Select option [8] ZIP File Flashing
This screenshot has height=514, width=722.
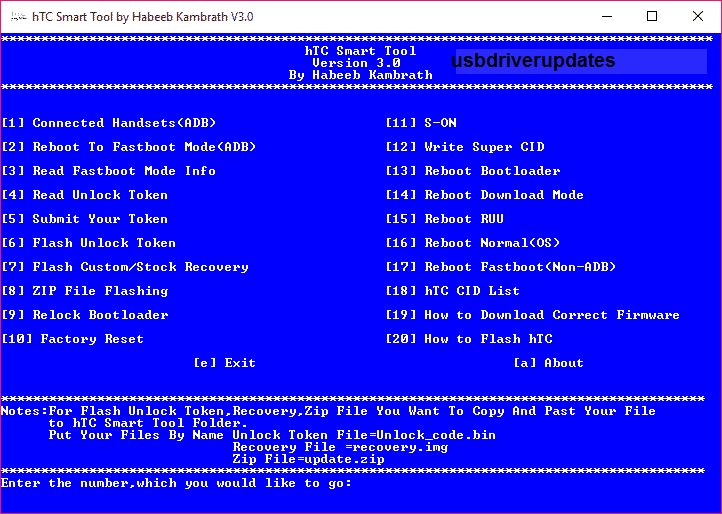[85, 291]
